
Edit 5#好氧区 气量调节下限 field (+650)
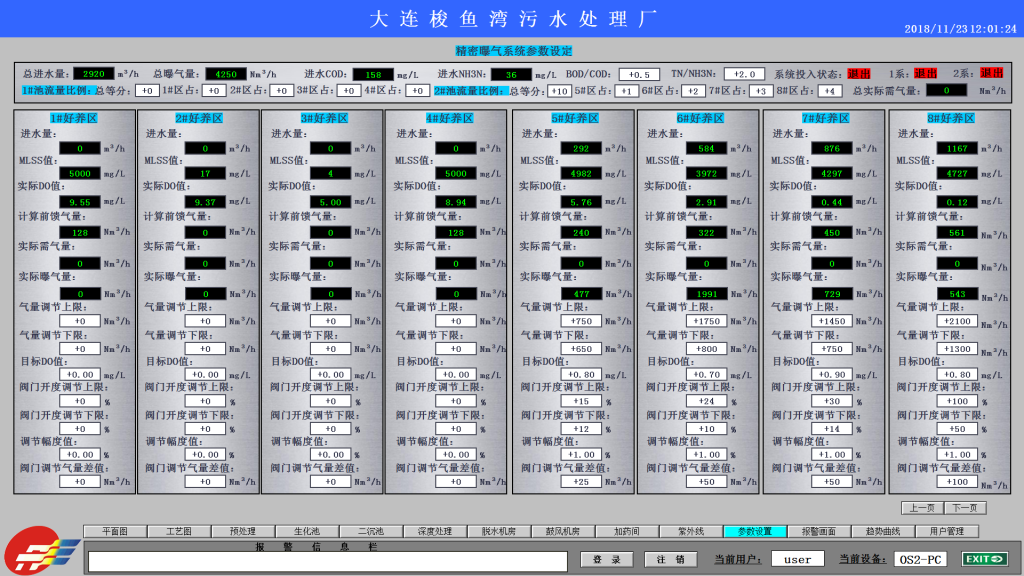tap(581, 349)
